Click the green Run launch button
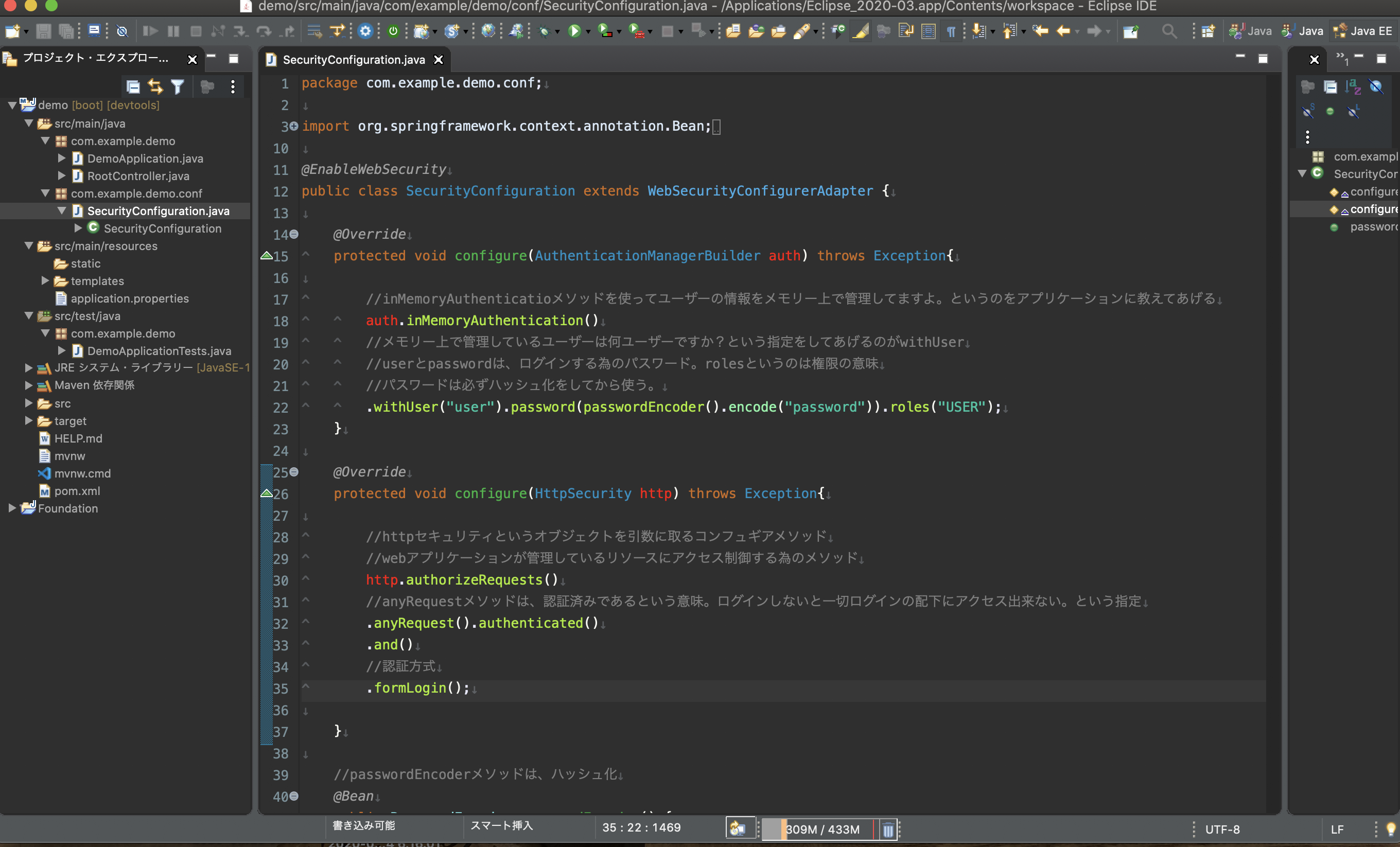 [574, 31]
